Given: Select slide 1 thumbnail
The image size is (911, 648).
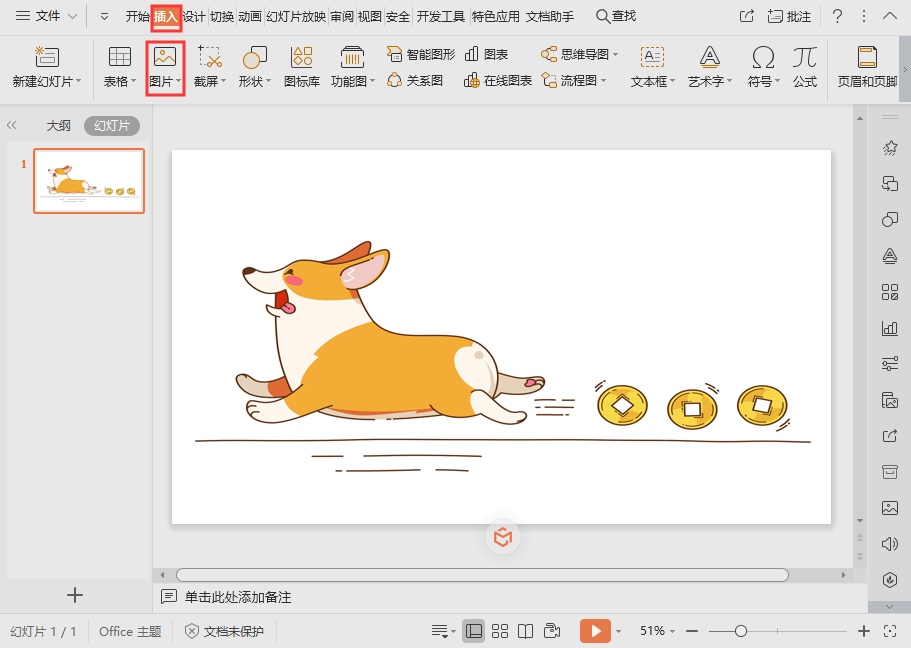Looking at the screenshot, I should [x=88, y=180].
